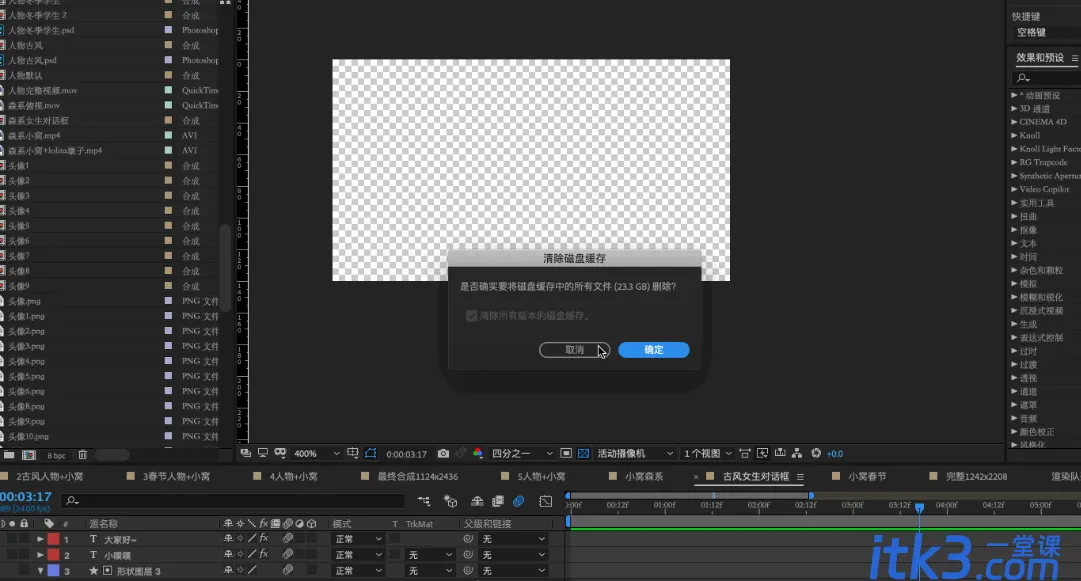Screen dimensions: 1081x581
Task: Toggle the transparency grid icon
Action: [x=583, y=453]
